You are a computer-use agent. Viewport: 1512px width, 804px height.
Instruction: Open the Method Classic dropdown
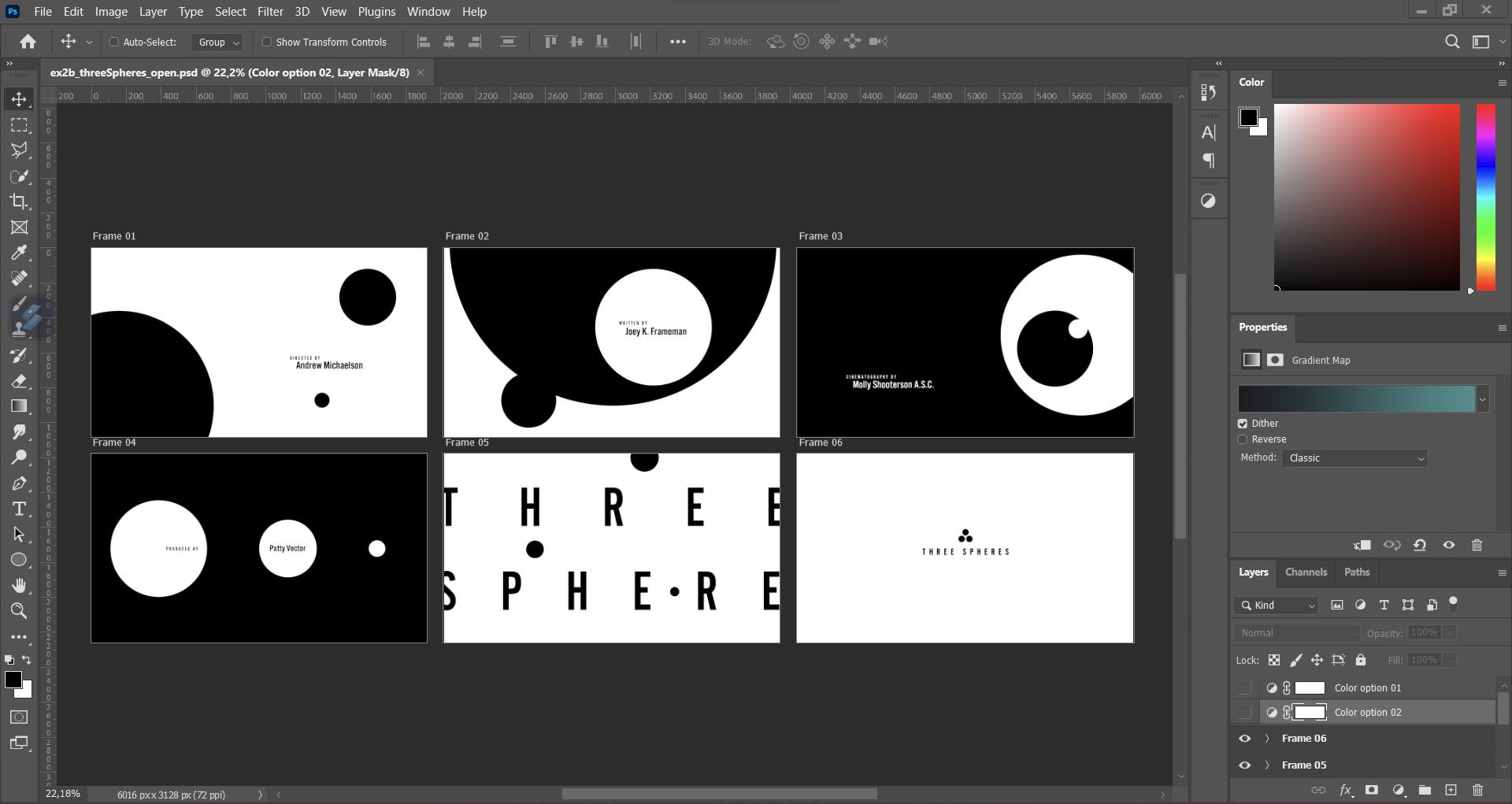coord(1354,458)
